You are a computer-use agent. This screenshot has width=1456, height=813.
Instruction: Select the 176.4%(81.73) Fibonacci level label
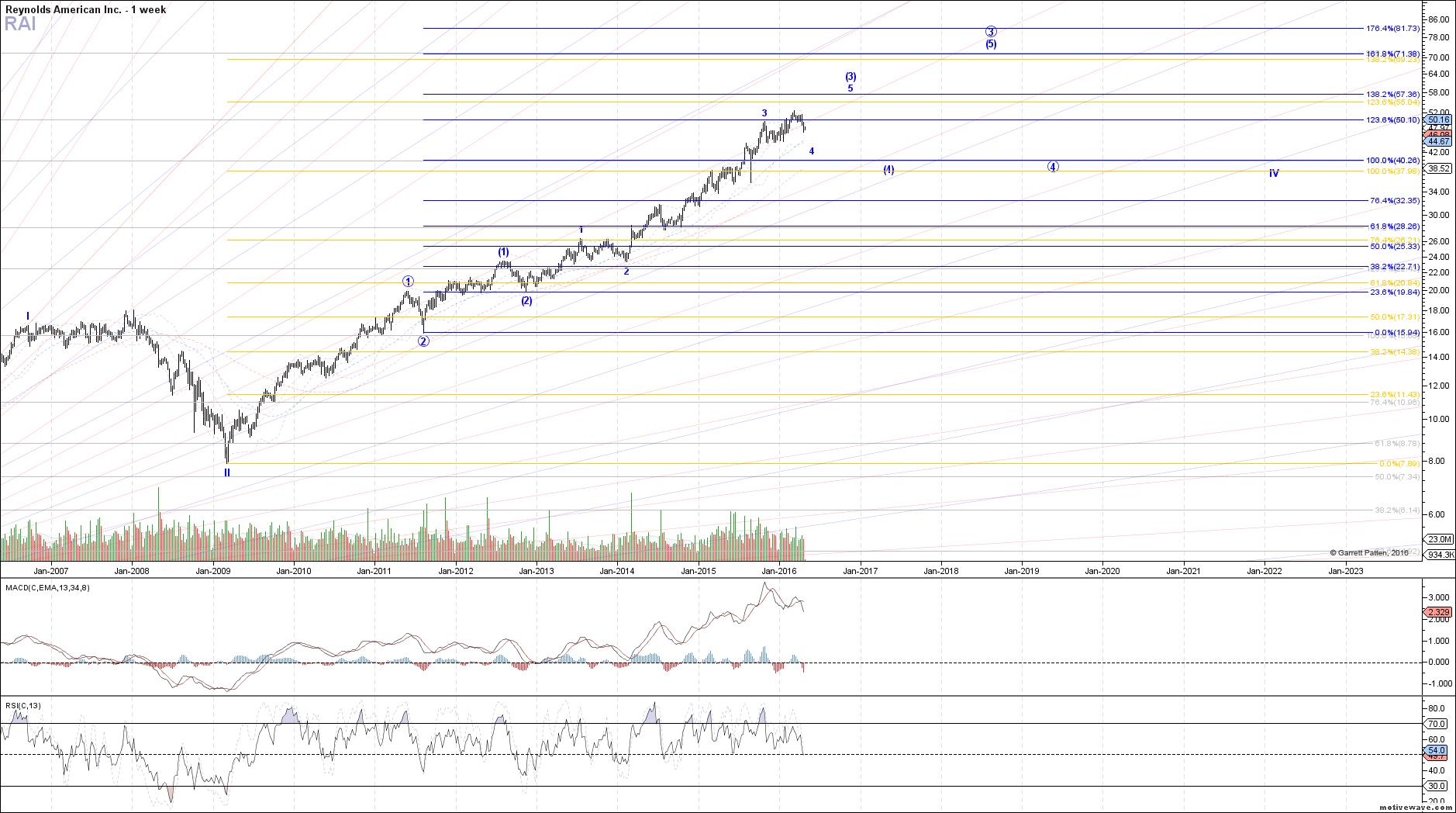tap(1393, 28)
